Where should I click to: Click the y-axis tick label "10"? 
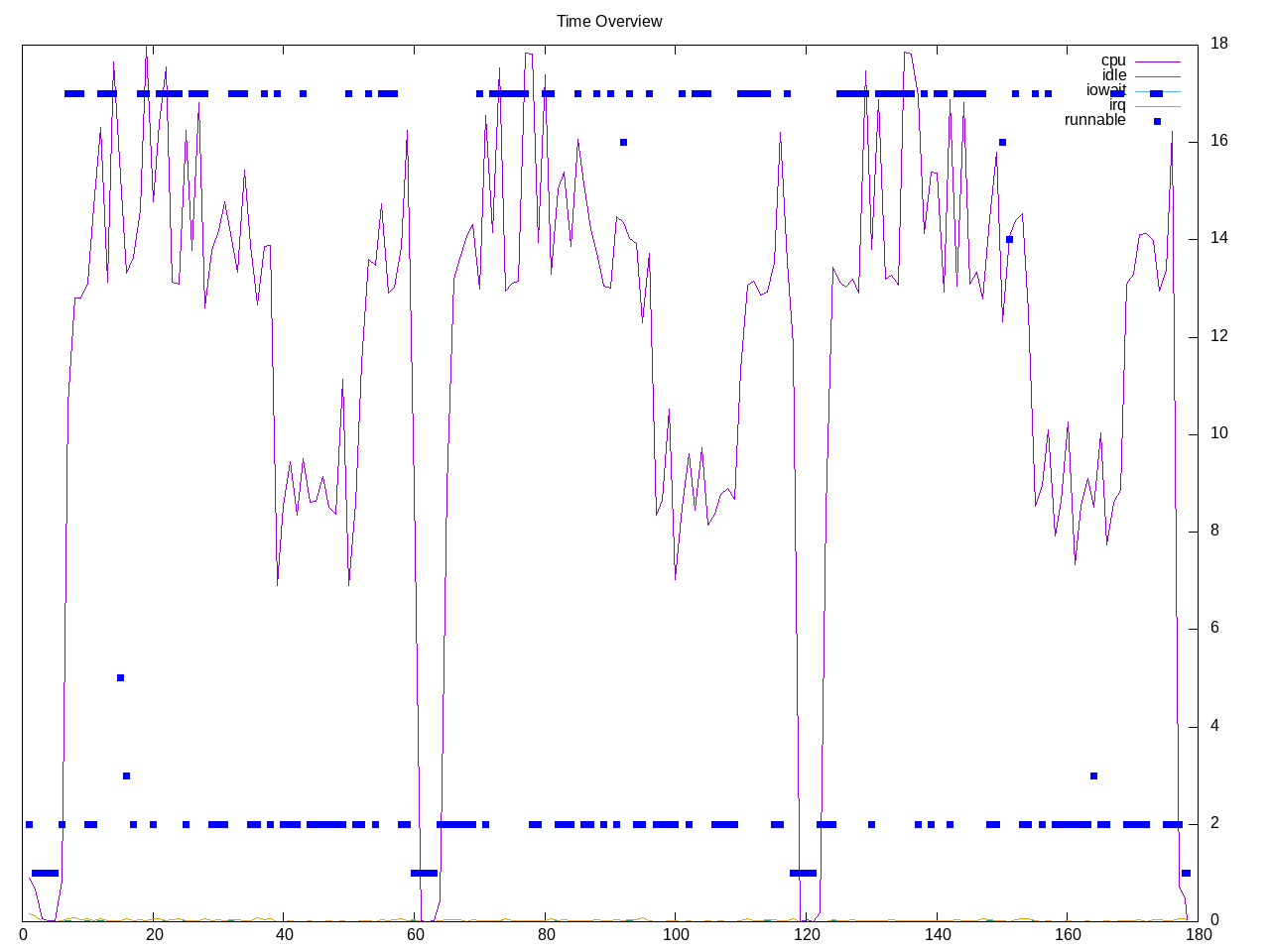[x=1219, y=433]
